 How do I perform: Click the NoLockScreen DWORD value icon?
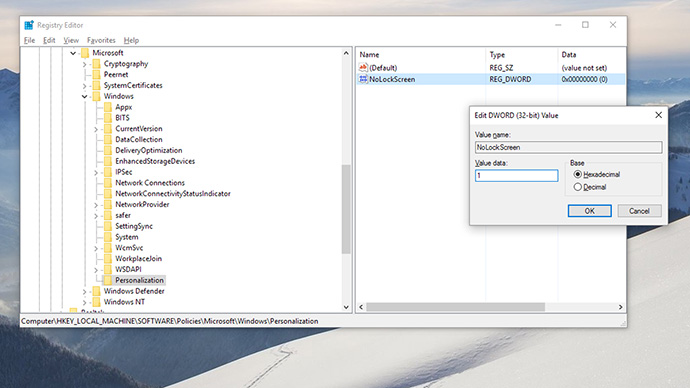tap(363, 79)
